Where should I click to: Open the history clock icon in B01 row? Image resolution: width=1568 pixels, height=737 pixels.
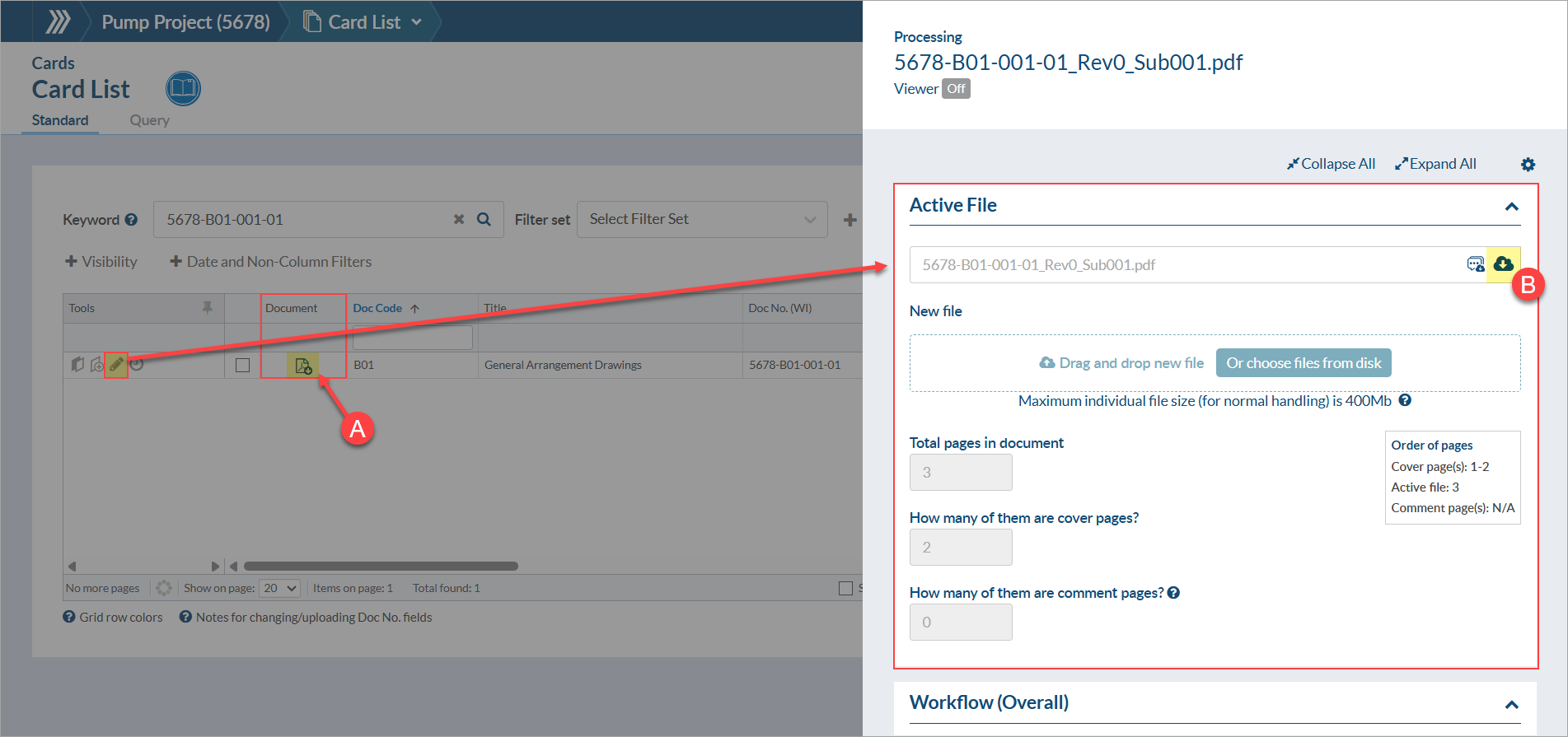pyautogui.click(x=137, y=364)
